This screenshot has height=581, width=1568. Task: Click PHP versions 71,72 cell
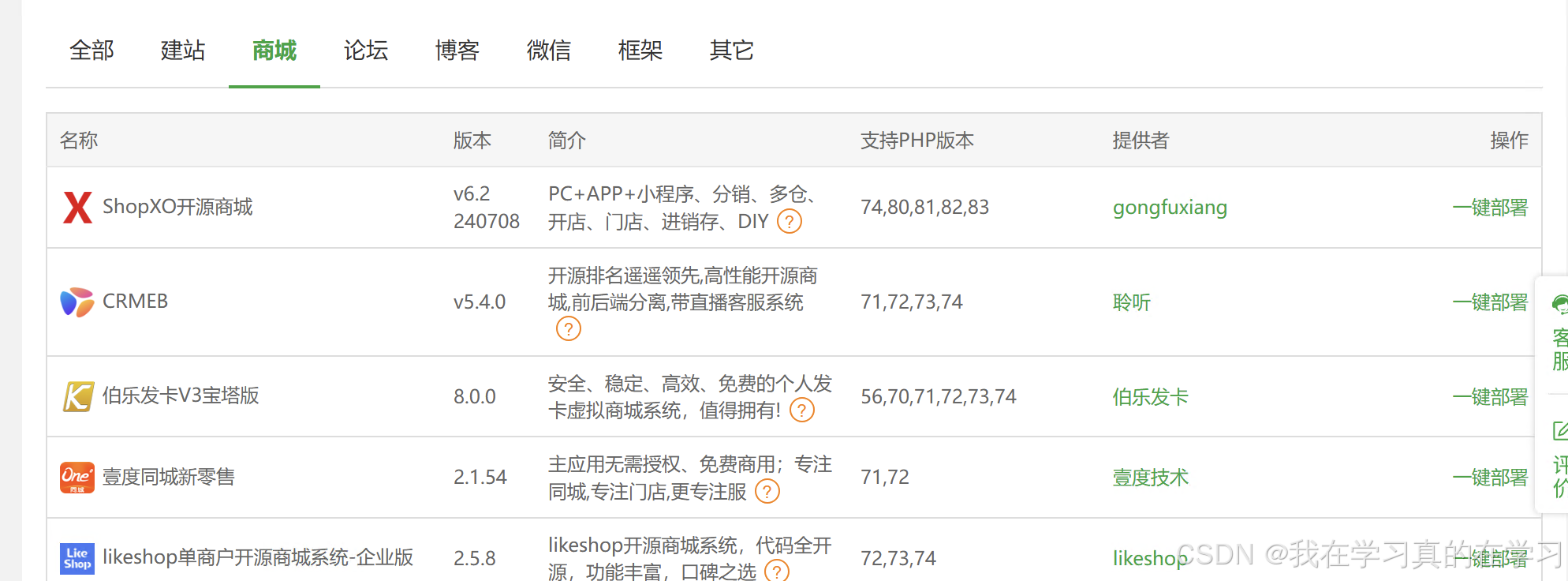pyautogui.click(x=885, y=478)
